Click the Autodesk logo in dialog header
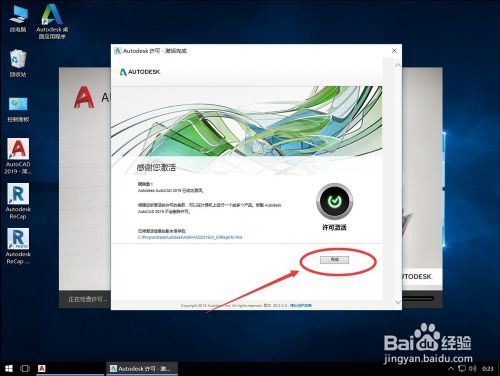 pyautogui.click(x=140, y=72)
